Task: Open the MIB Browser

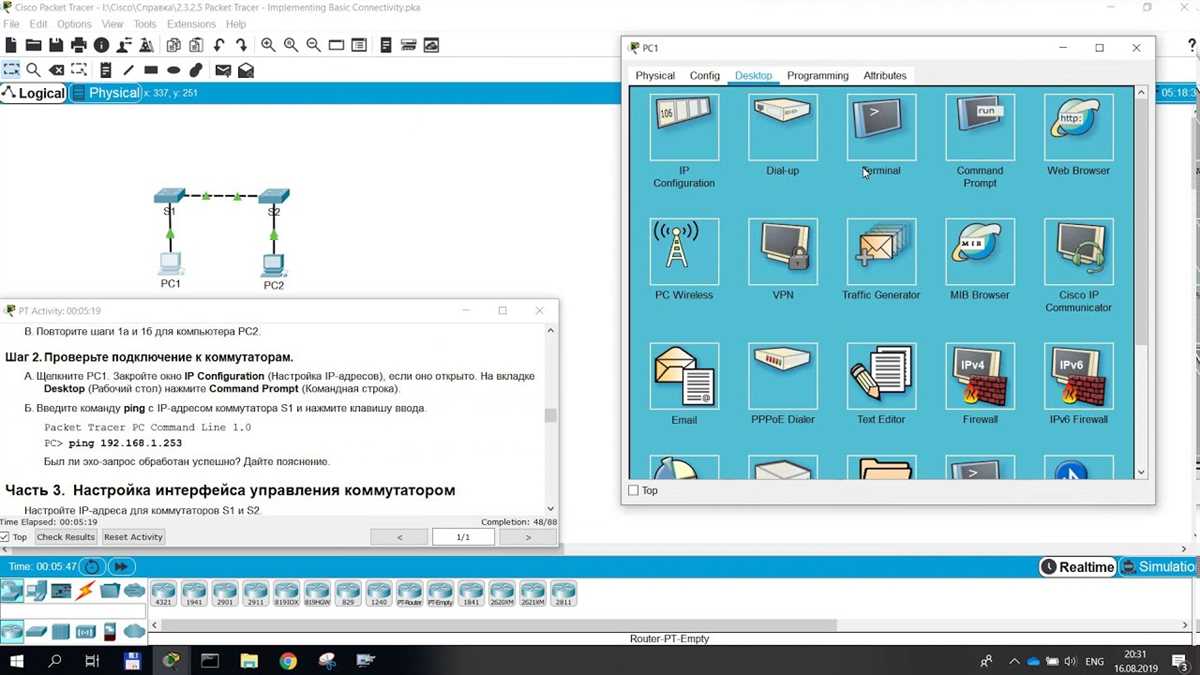Action: [x=980, y=252]
